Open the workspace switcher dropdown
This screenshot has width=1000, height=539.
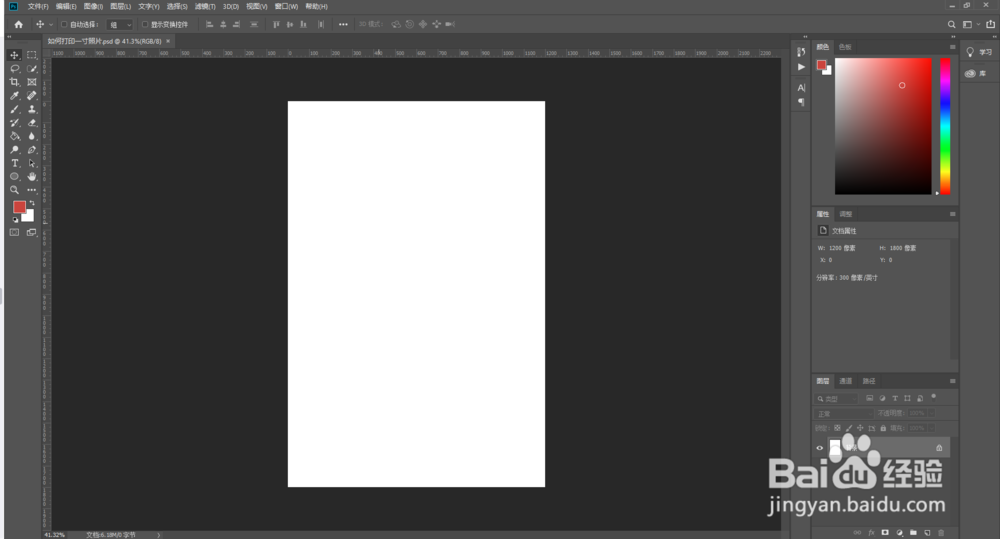[971, 24]
